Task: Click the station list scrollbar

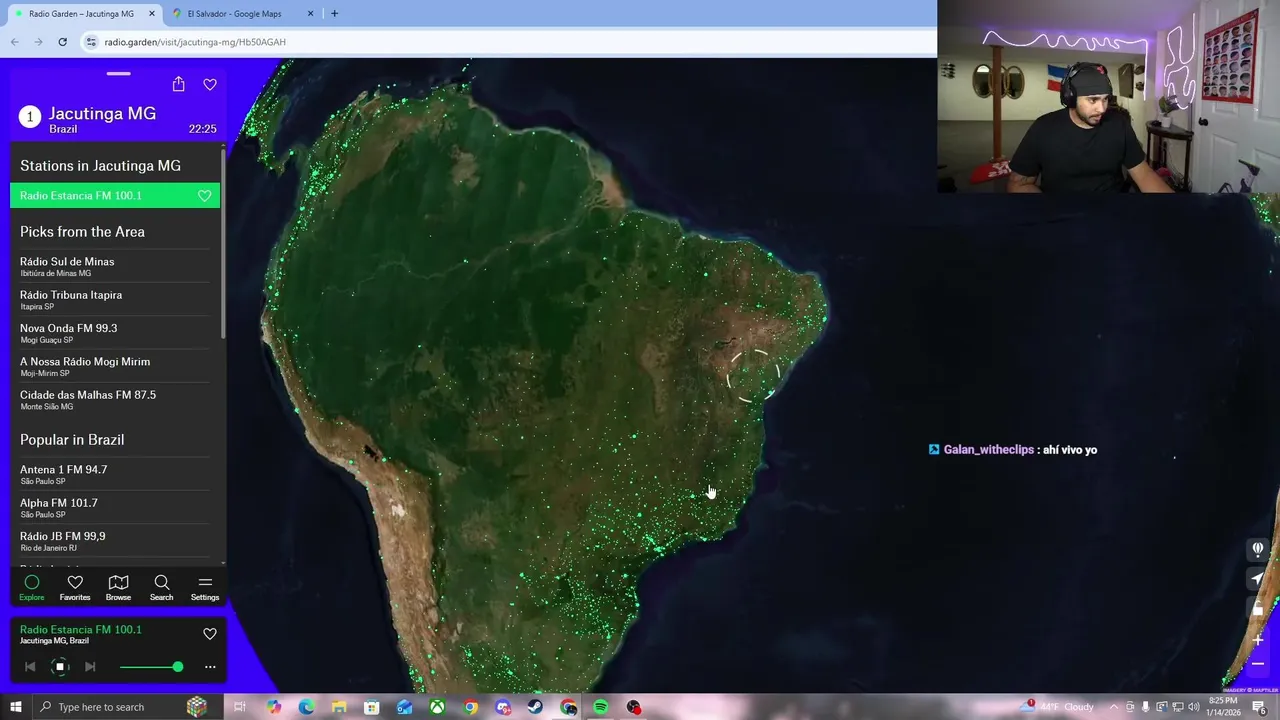Action: coord(223,245)
